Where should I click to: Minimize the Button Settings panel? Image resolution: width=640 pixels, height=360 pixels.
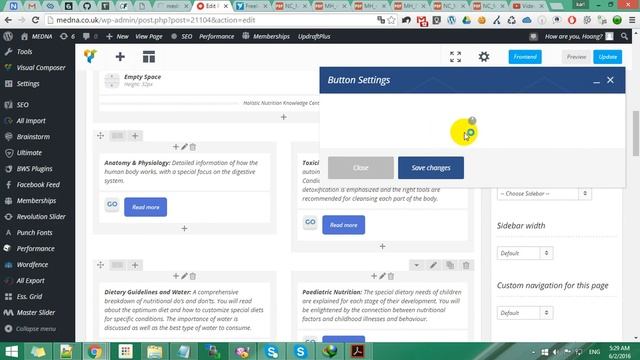[x=596, y=81]
